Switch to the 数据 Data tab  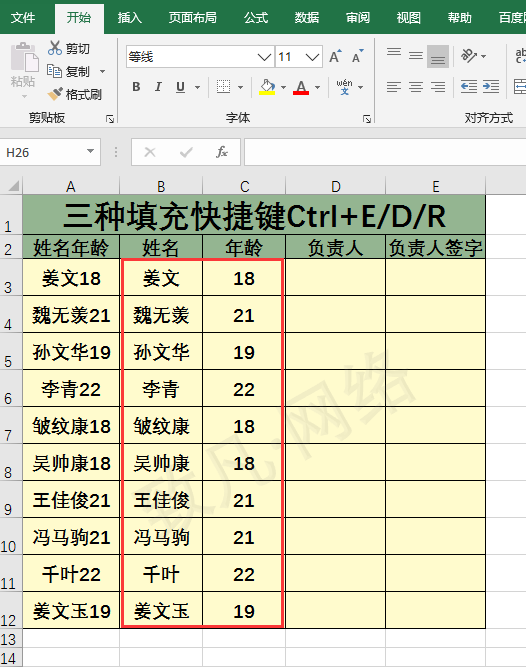tap(307, 18)
